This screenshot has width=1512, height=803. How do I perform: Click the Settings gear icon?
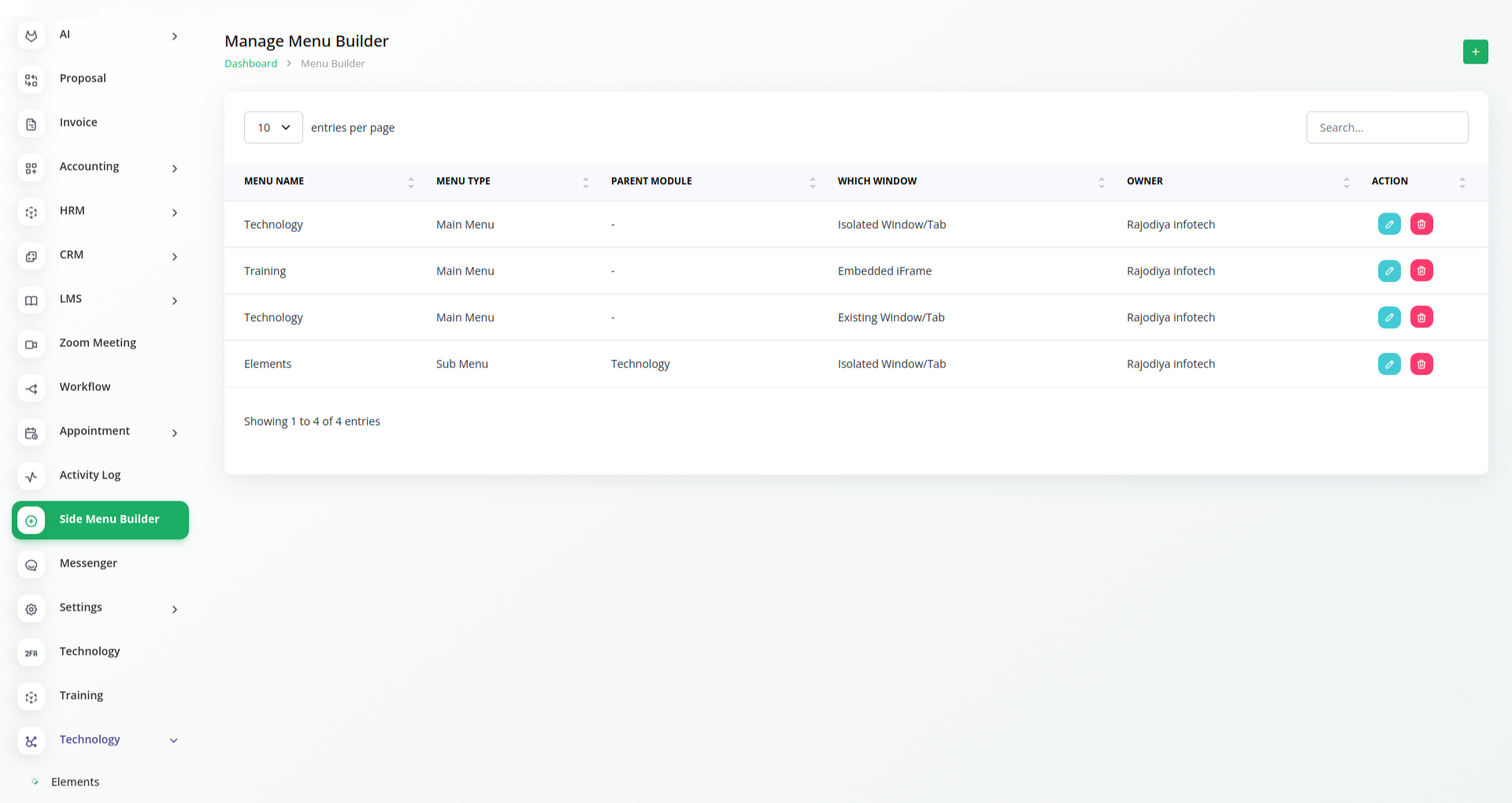coord(31,609)
